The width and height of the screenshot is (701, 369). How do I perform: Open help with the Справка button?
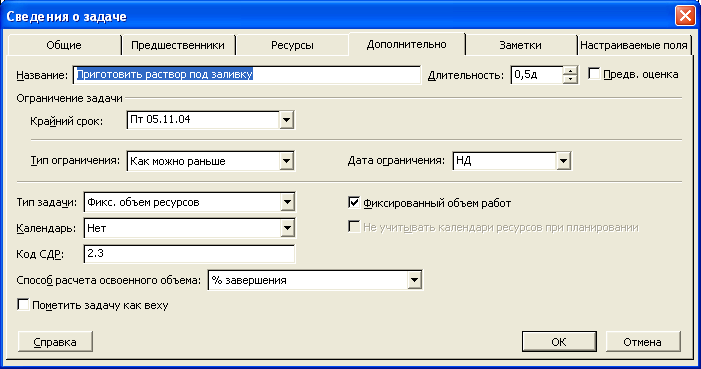coord(55,342)
